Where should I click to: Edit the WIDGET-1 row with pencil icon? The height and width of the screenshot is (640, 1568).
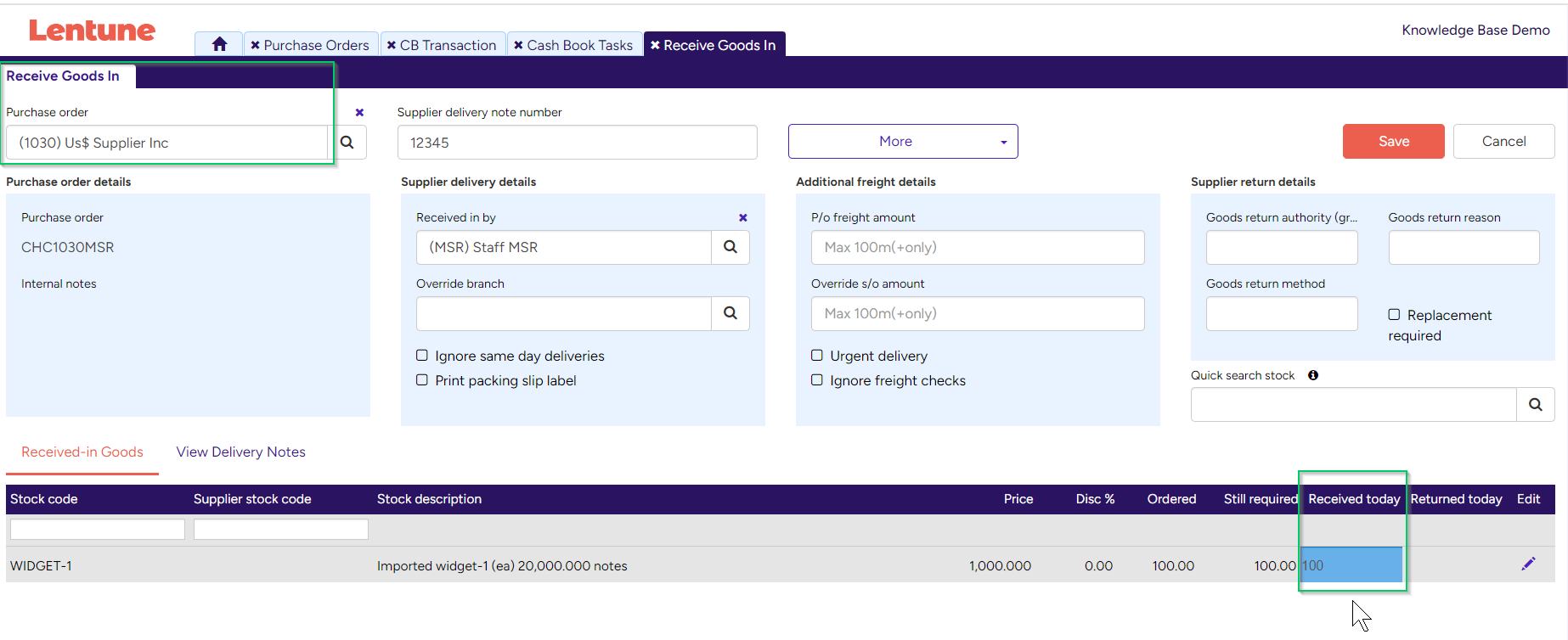pos(1528,564)
